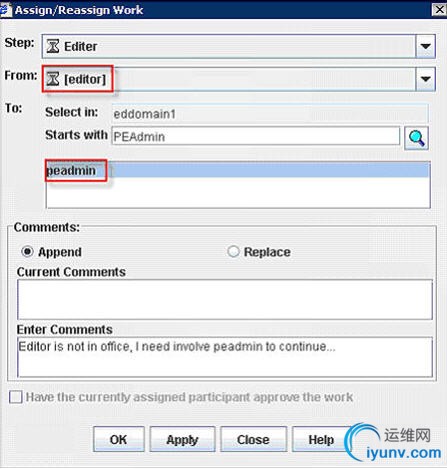
Task: Click the Close button
Action: click(x=253, y=439)
